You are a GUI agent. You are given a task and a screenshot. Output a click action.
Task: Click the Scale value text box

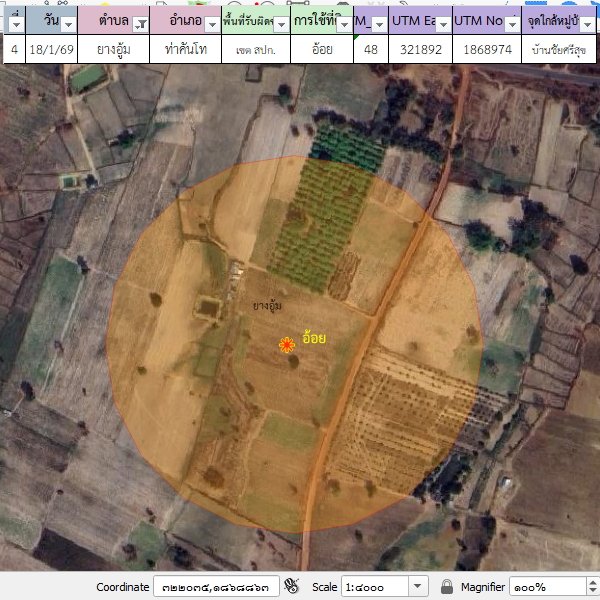click(x=374, y=586)
